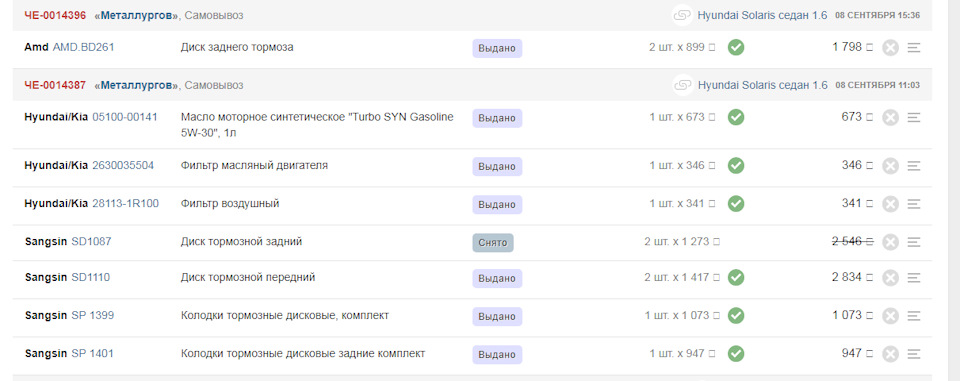
Task: Toggle green checkmark for SP 1399 brake pads
Action: [x=736, y=315]
